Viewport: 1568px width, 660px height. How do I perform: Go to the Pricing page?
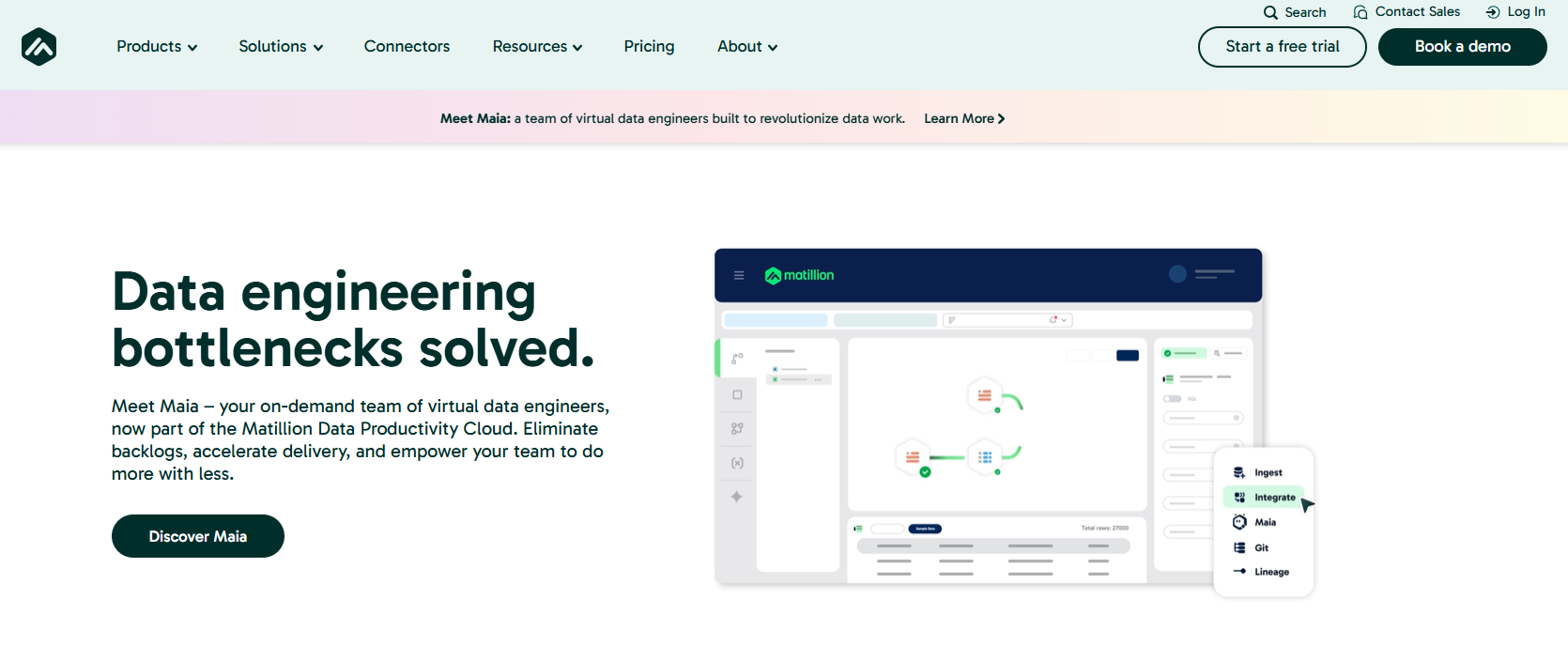click(x=649, y=46)
